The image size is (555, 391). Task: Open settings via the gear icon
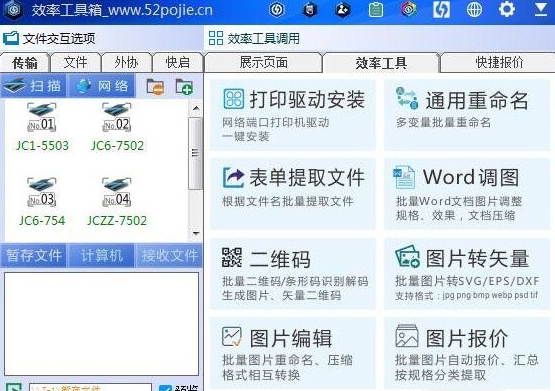tap(507, 9)
